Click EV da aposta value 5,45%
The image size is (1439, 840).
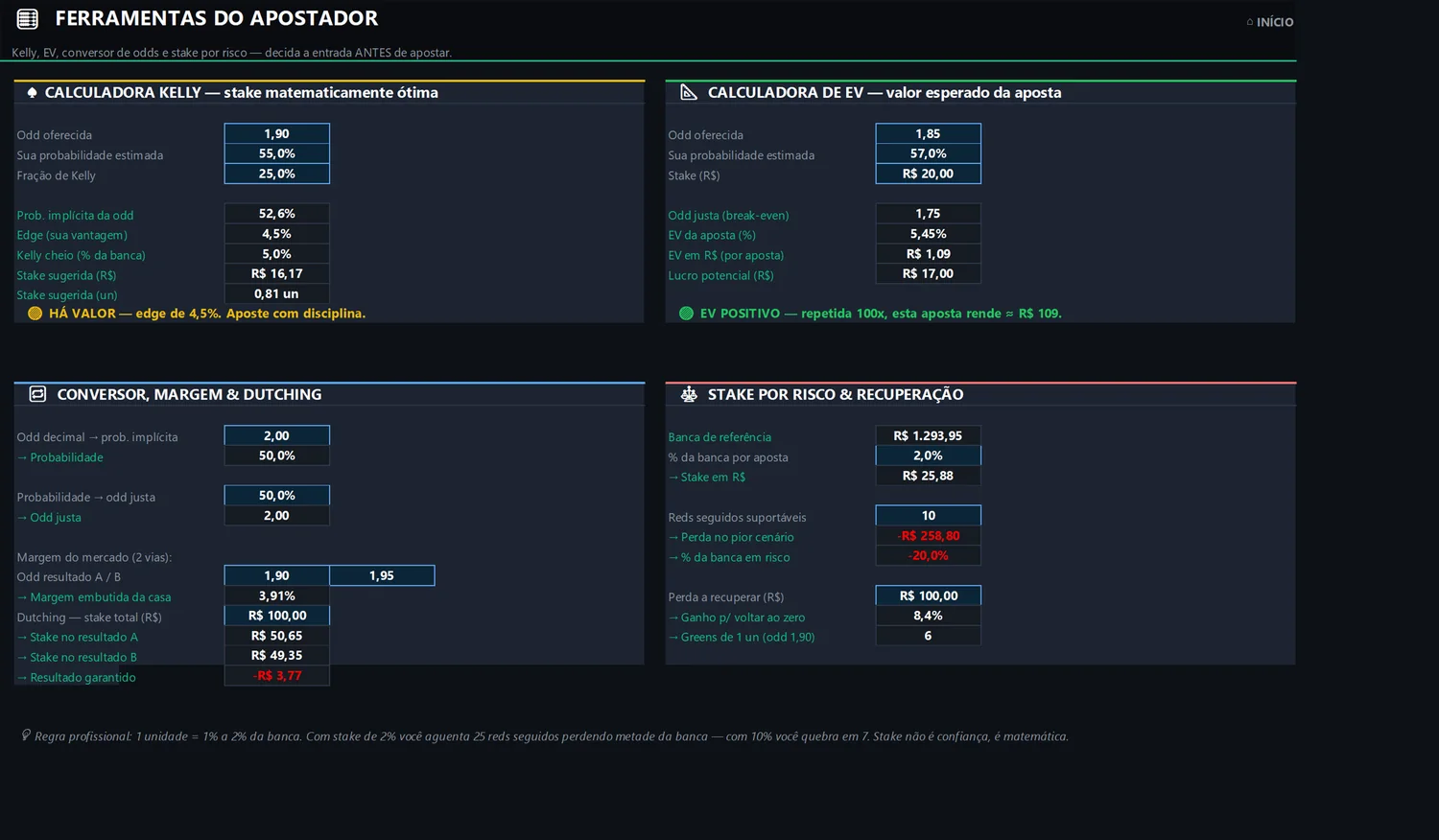[929, 234]
